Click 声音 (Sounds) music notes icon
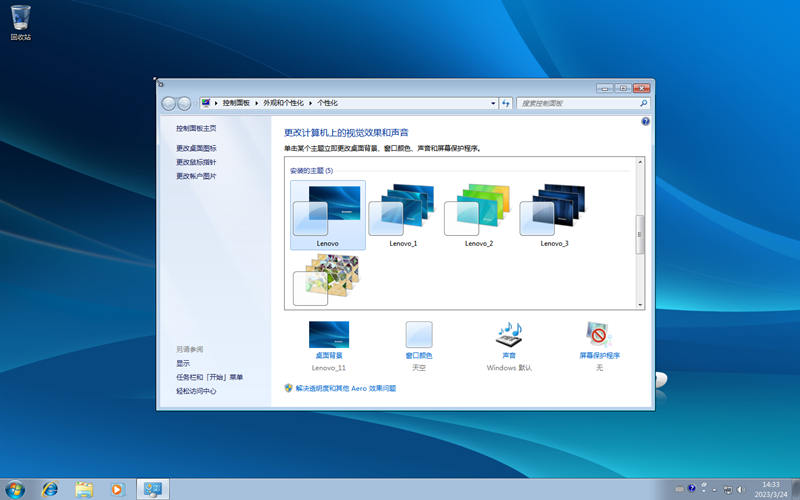800x500 pixels. (509, 334)
